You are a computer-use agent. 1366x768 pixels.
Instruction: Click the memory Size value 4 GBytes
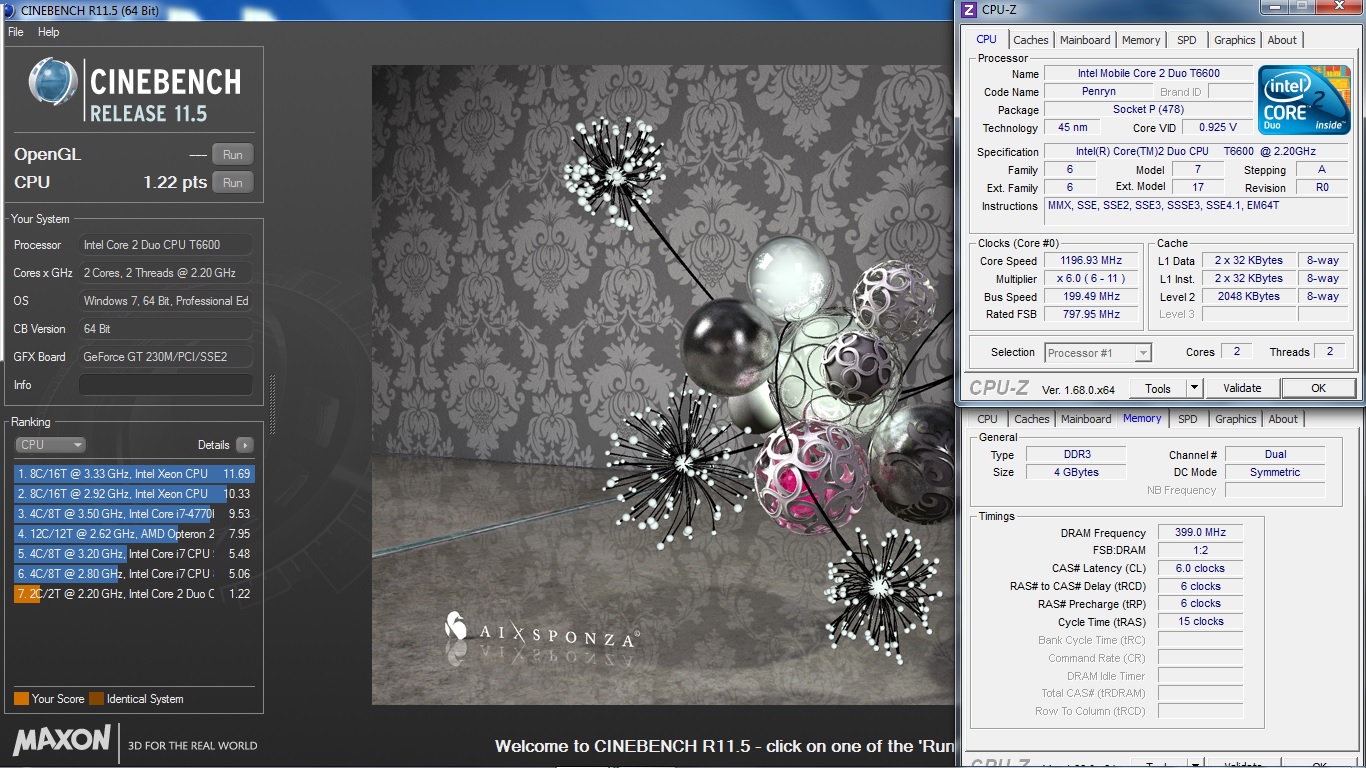1077,472
